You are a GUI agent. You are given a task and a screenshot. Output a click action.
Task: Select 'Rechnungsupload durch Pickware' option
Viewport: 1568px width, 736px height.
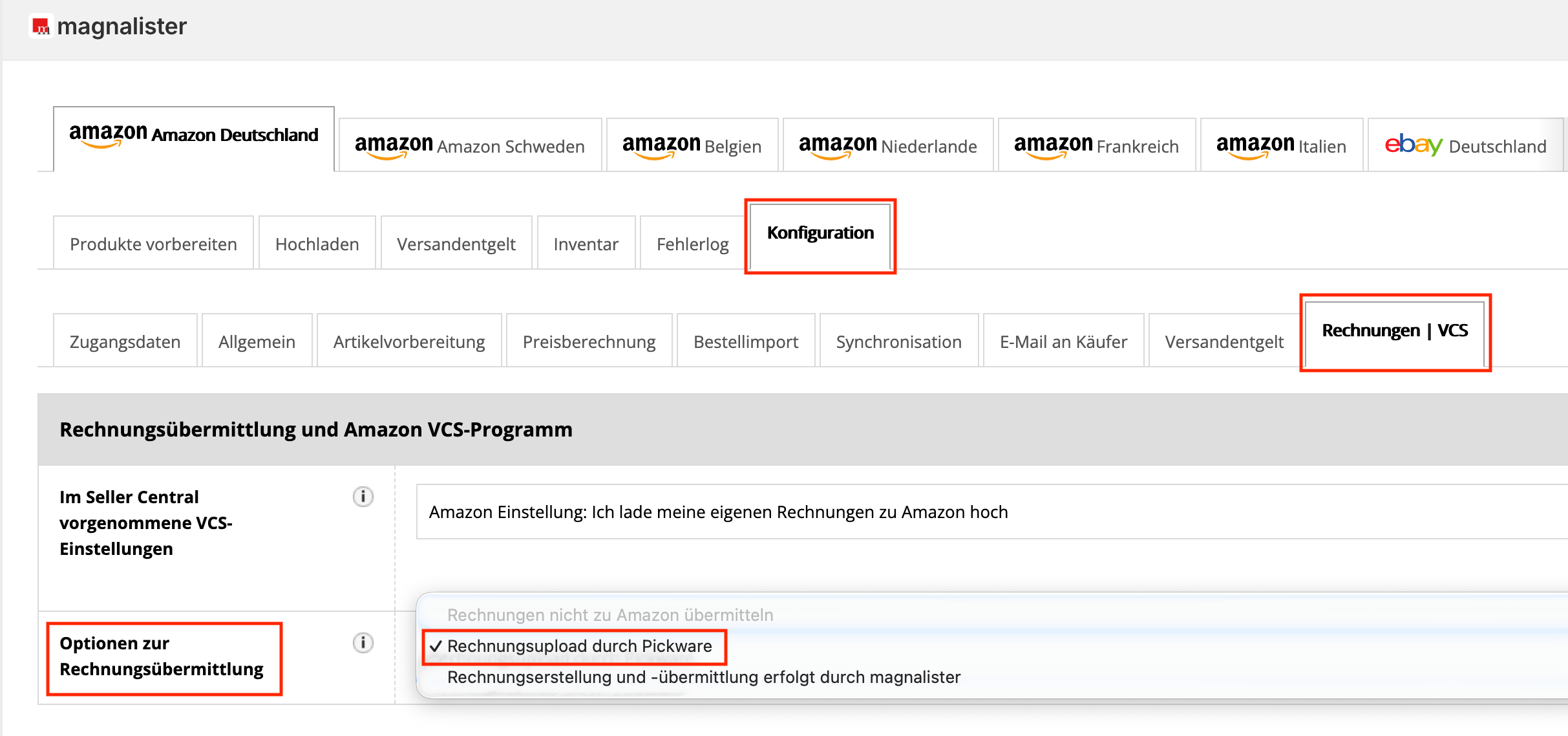[x=579, y=646]
